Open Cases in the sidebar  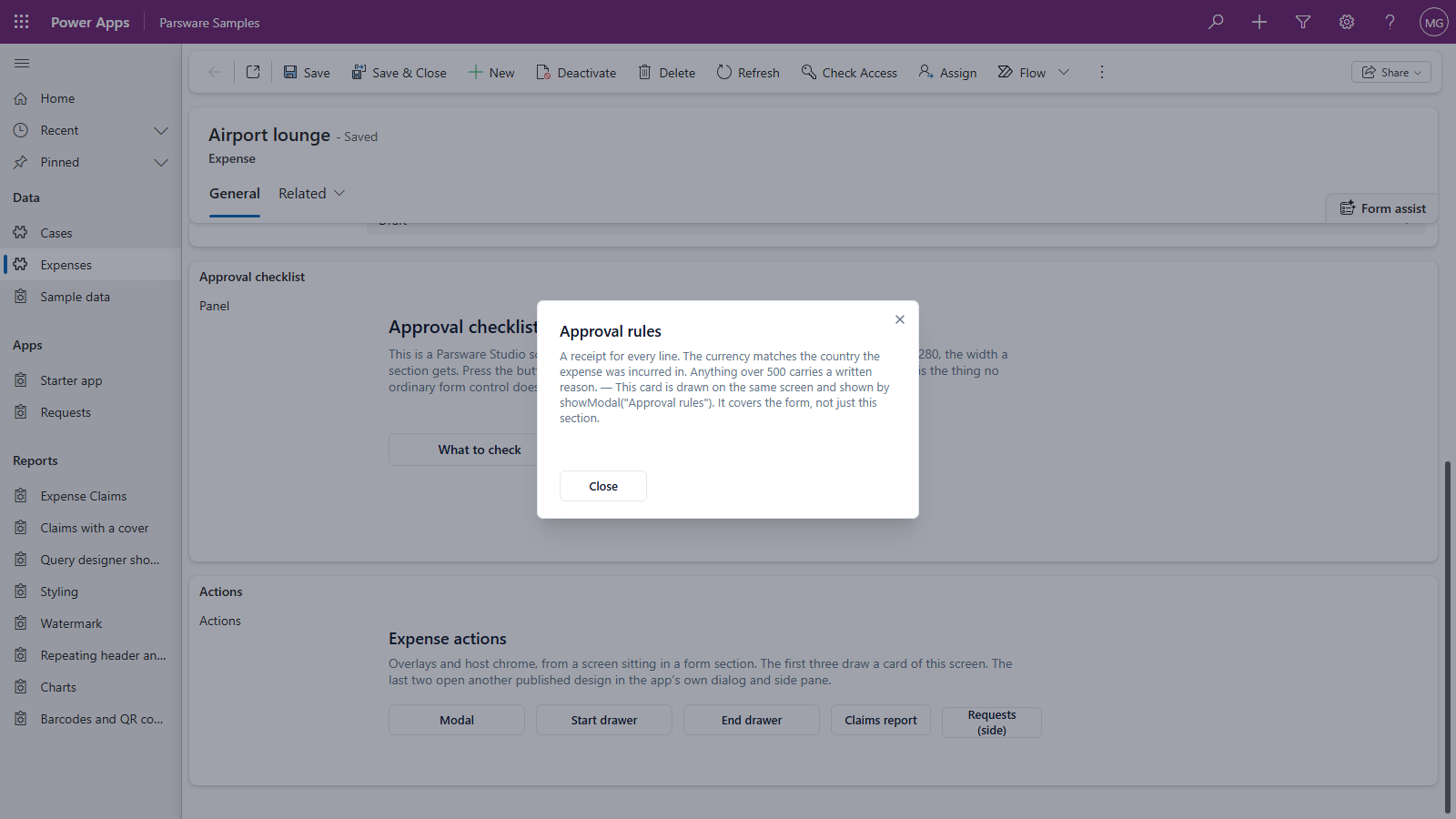click(x=91, y=233)
